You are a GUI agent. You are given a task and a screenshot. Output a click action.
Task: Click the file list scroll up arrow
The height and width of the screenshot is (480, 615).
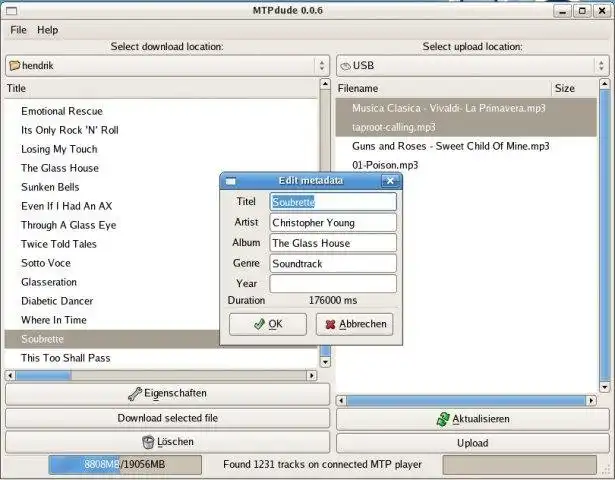pos(604,84)
